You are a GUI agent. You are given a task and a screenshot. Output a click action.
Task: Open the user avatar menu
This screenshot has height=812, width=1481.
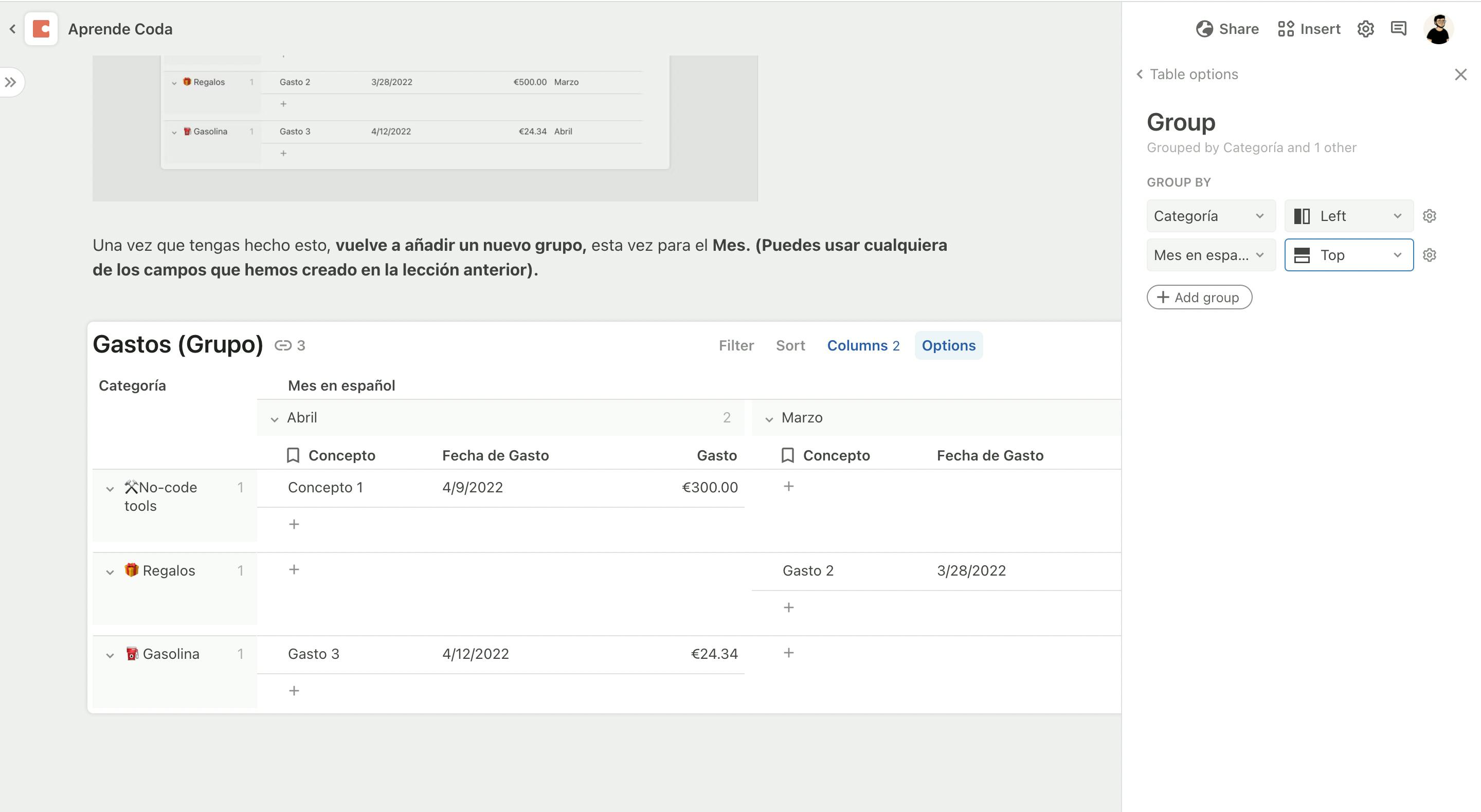[x=1438, y=29]
